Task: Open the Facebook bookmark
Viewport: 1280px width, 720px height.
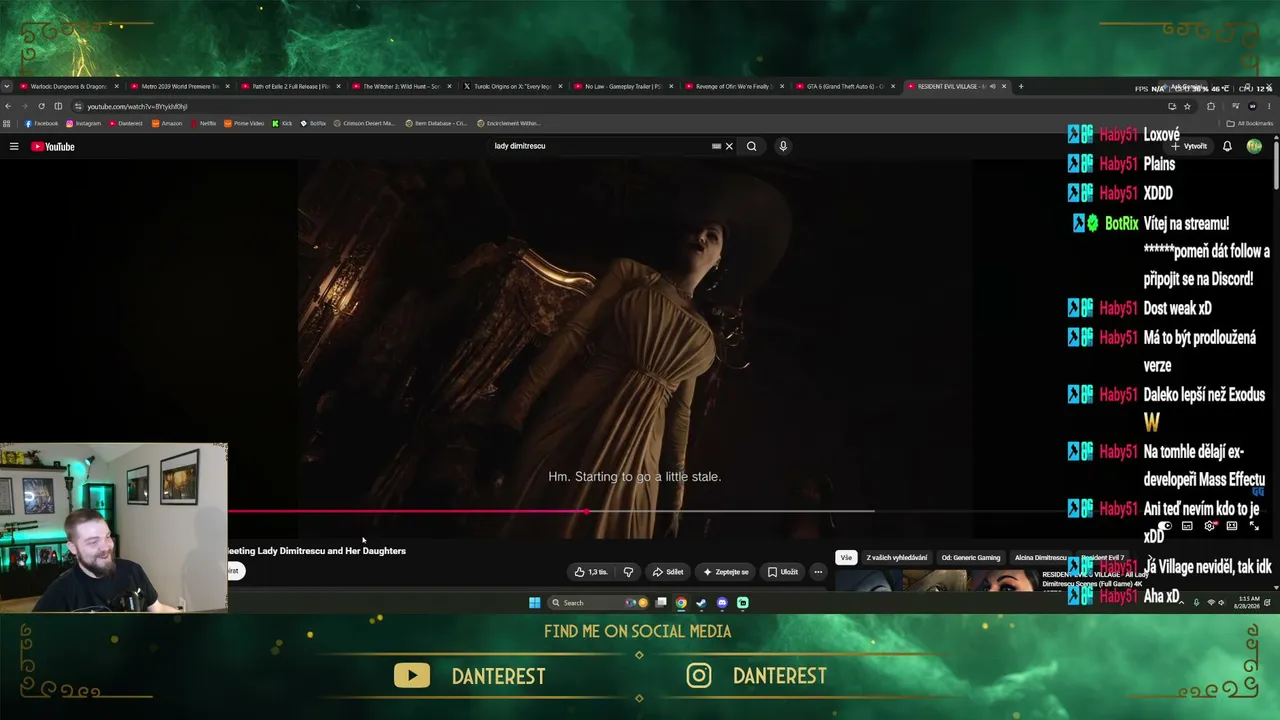Action: click(41, 124)
